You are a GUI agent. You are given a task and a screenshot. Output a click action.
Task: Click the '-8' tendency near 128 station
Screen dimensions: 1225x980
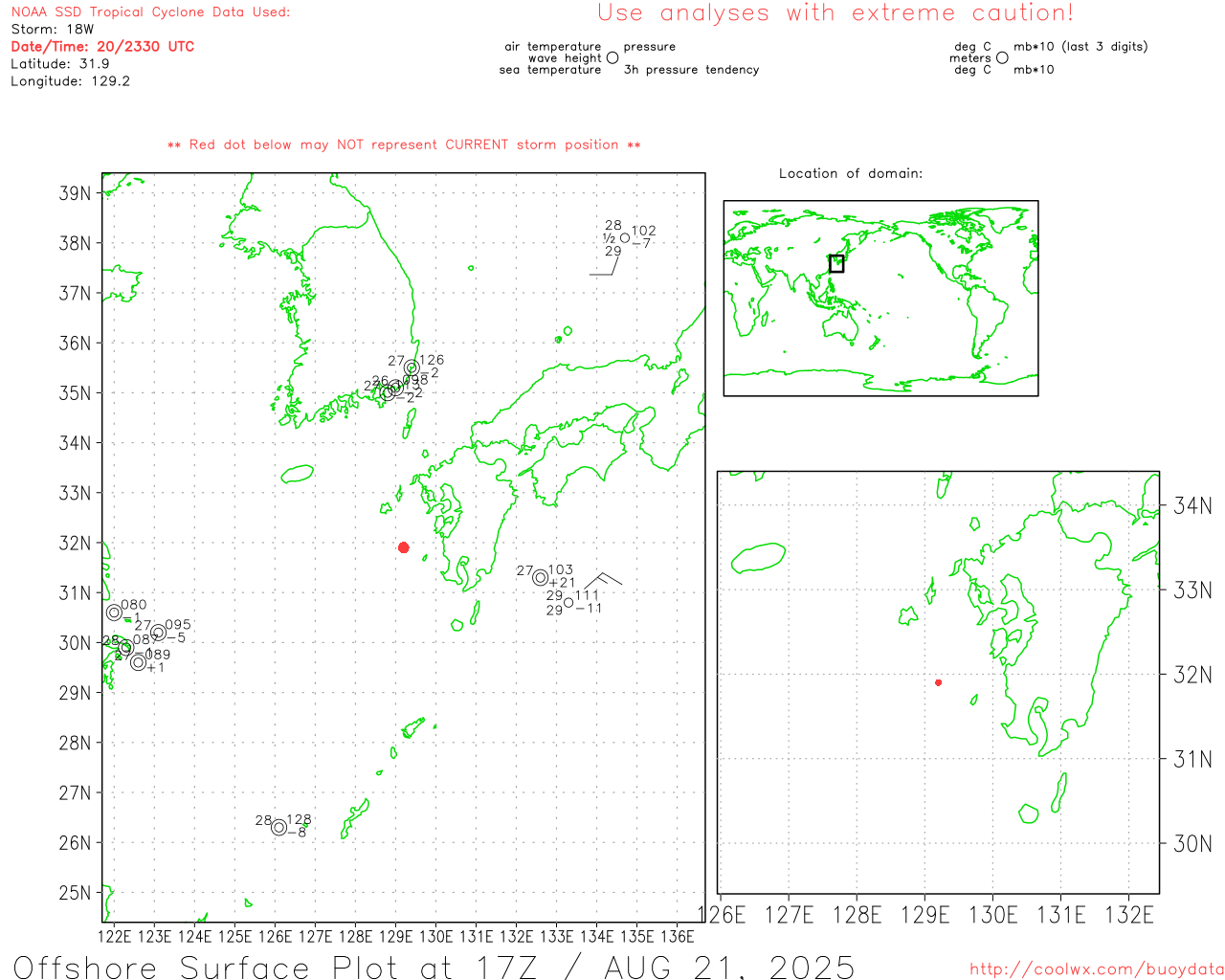297,833
